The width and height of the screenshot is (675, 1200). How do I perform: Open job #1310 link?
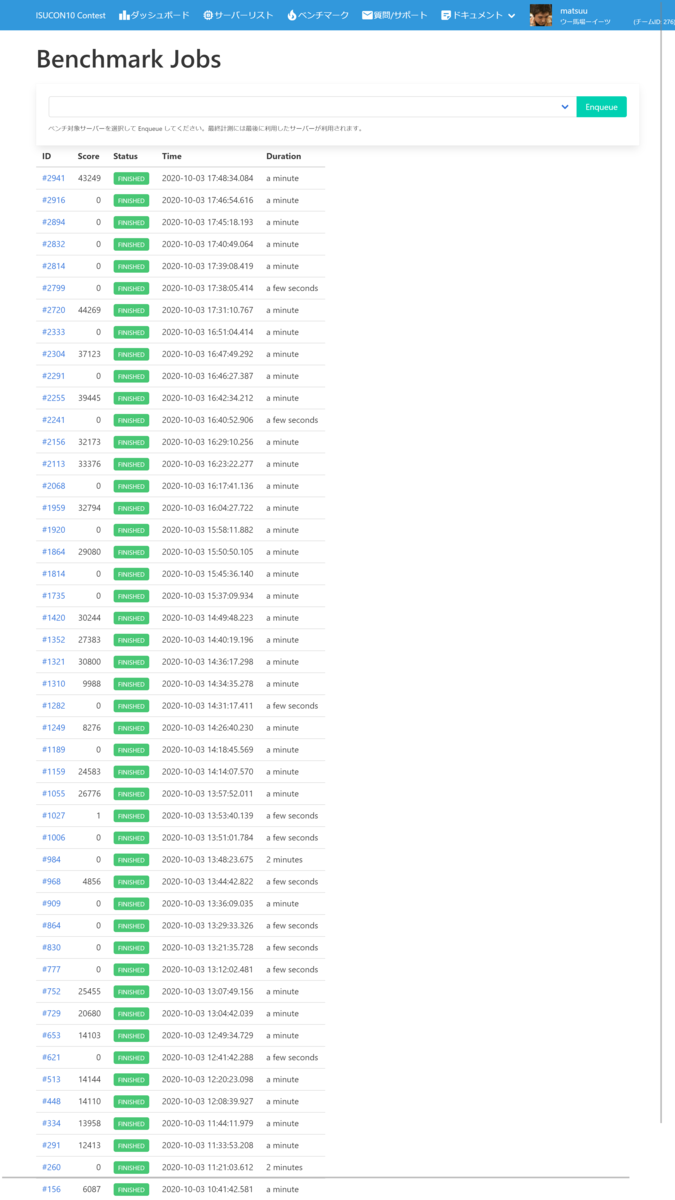[x=53, y=684]
